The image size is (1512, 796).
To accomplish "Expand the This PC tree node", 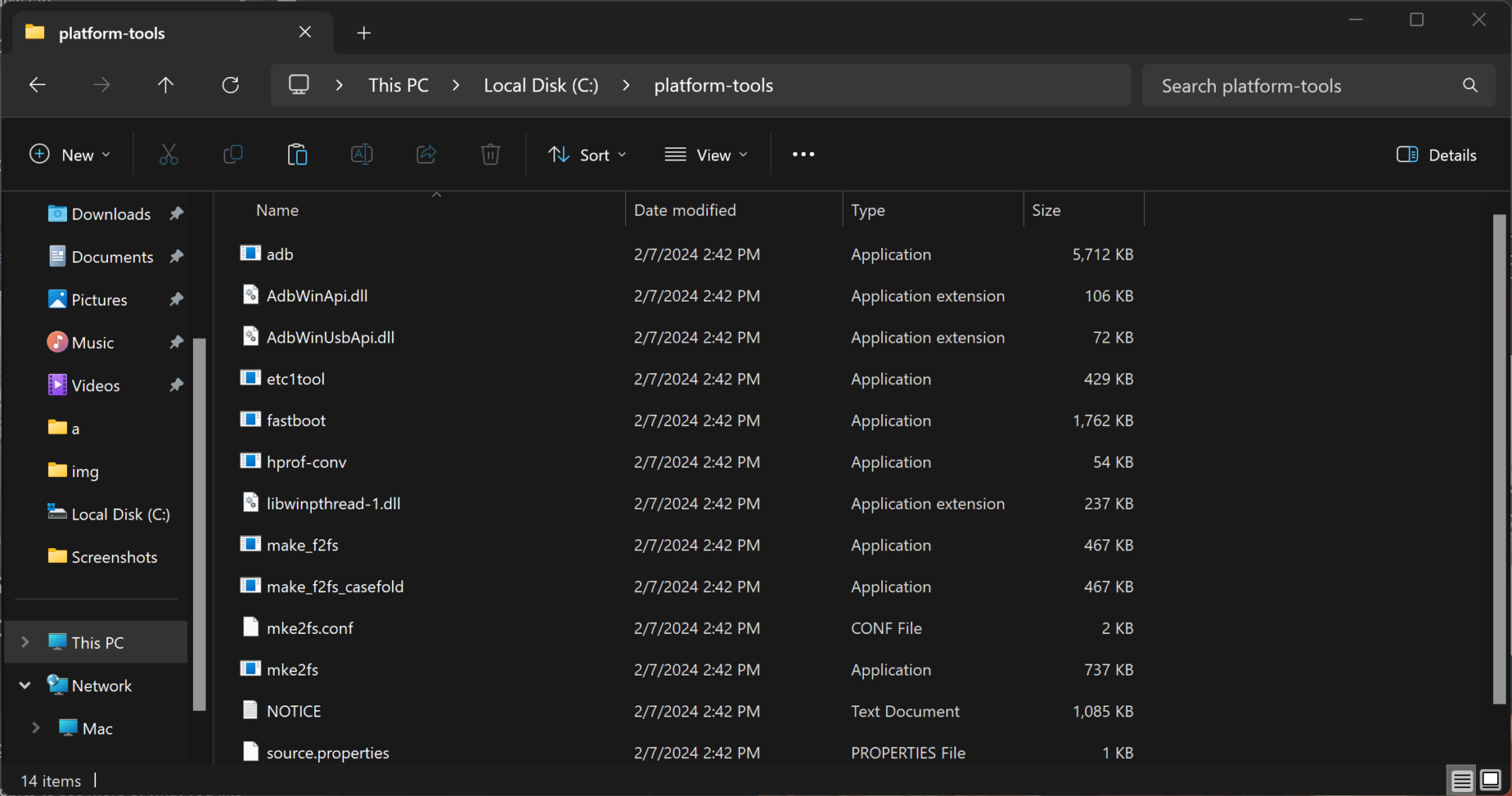I will point(25,642).
